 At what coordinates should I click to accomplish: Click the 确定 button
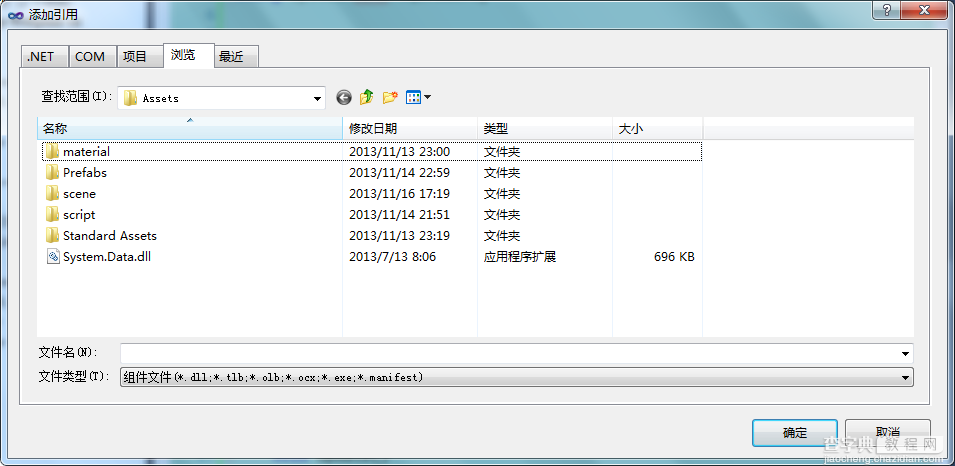point(795,433)
